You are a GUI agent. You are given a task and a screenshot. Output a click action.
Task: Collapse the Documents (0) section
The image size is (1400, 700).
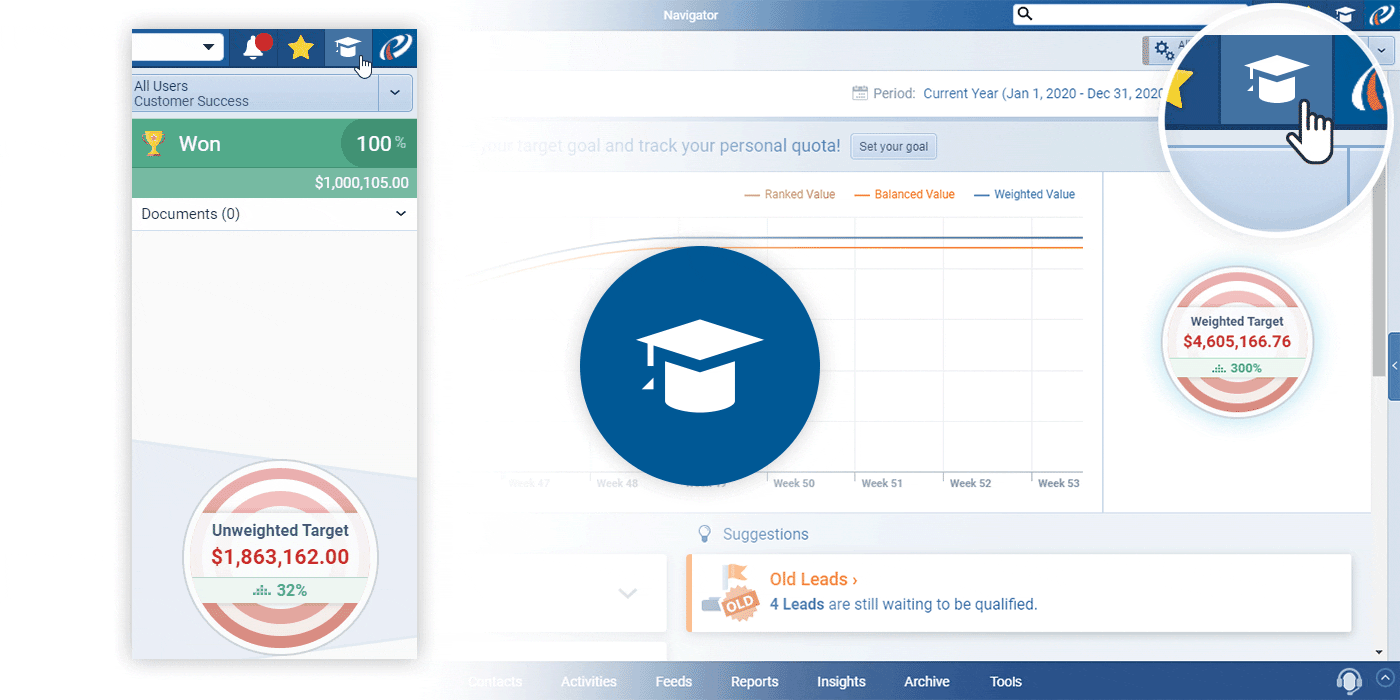click(400, 213)
